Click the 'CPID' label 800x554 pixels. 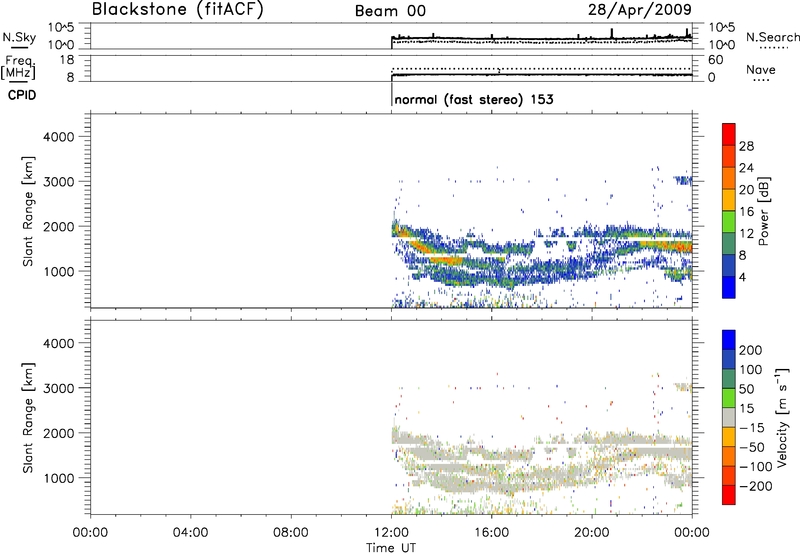click(x=22, y=95)
